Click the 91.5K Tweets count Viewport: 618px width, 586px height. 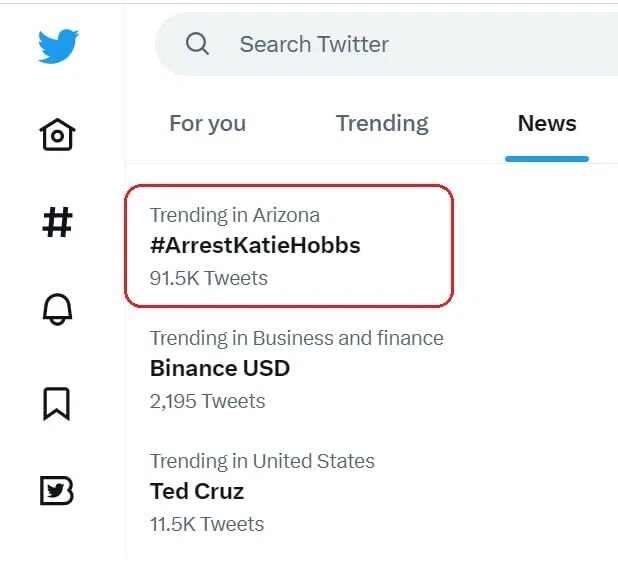pyautogui.click(x=208, y=278)
